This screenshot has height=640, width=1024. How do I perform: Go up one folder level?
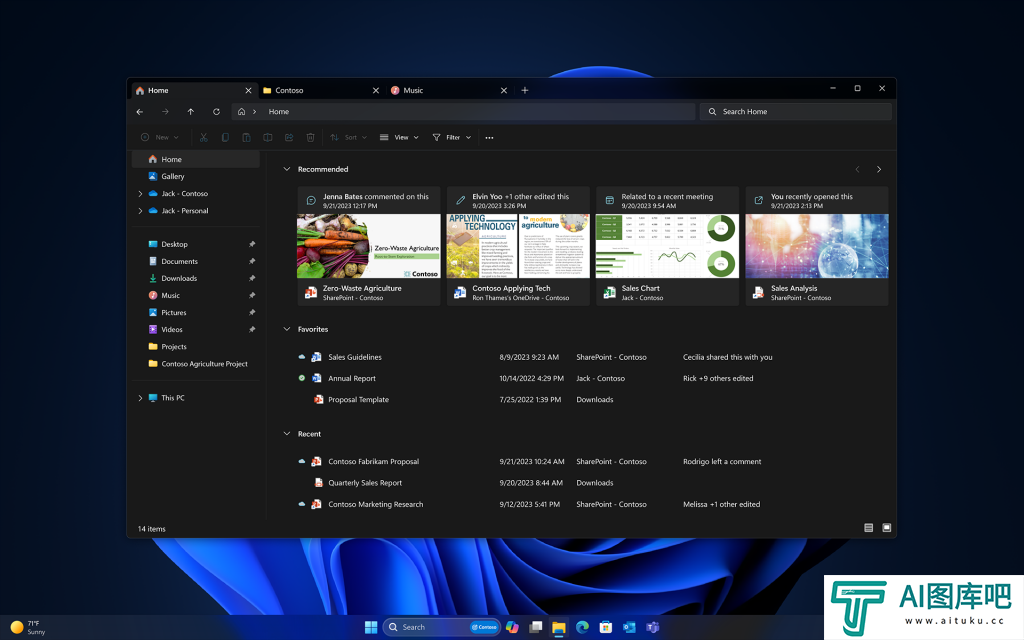point(191,112)
